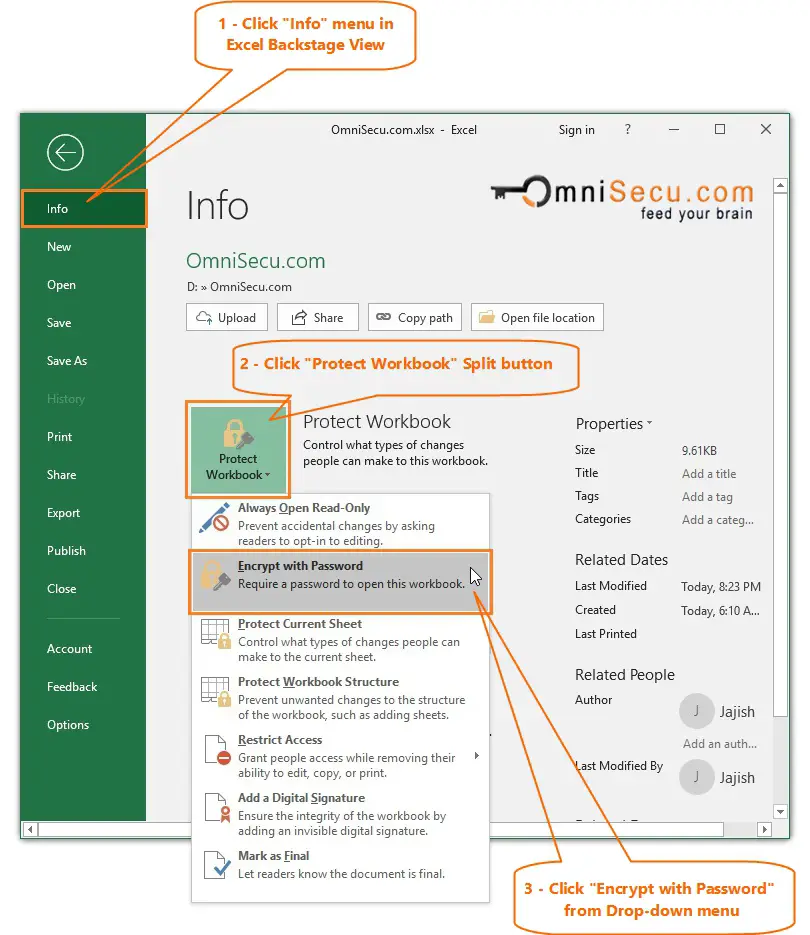Click the vertical scrollbar down arrow
Image resolution: width=810 pixels, height=935 pixels.
tap(780, 811)
